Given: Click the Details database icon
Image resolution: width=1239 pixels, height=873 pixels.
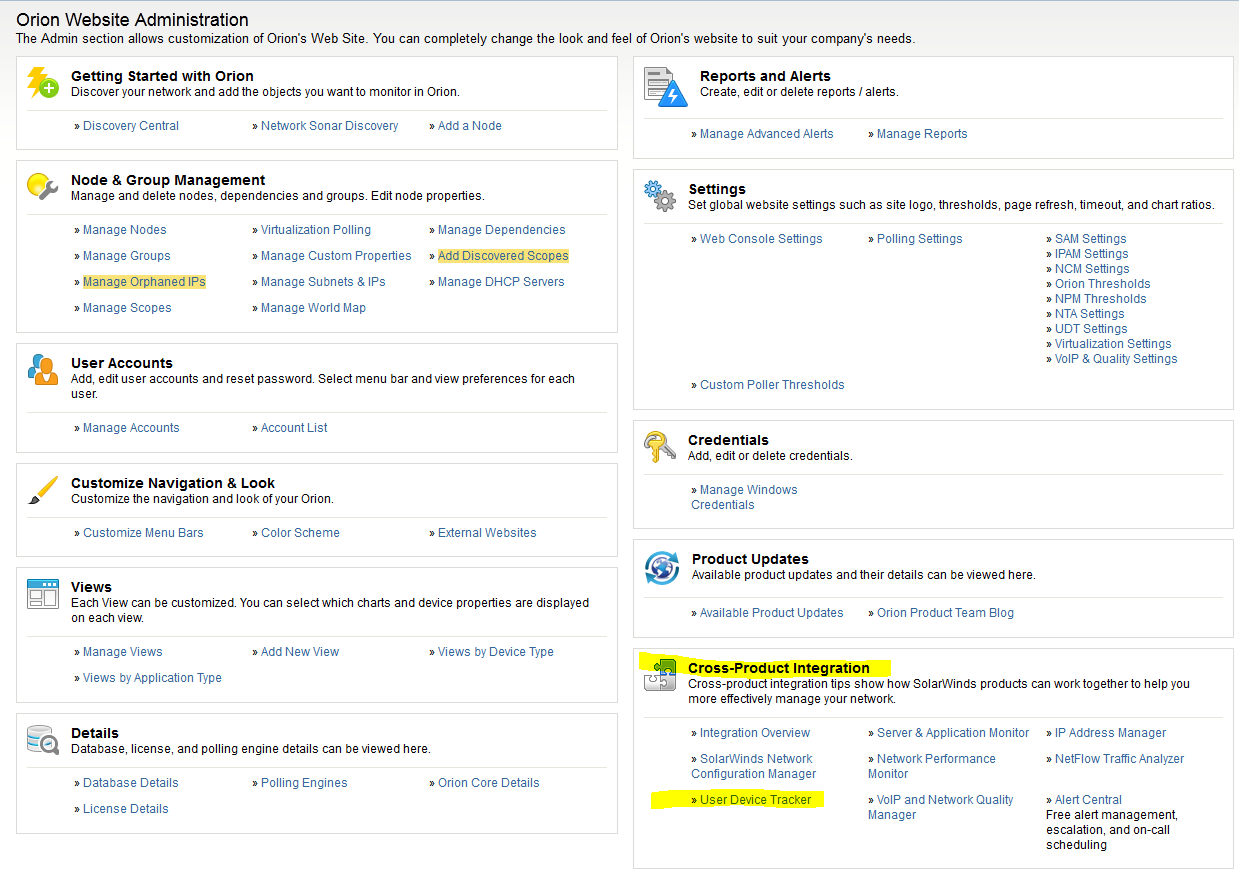Looking at the screenshot, I should click(43, 740).
